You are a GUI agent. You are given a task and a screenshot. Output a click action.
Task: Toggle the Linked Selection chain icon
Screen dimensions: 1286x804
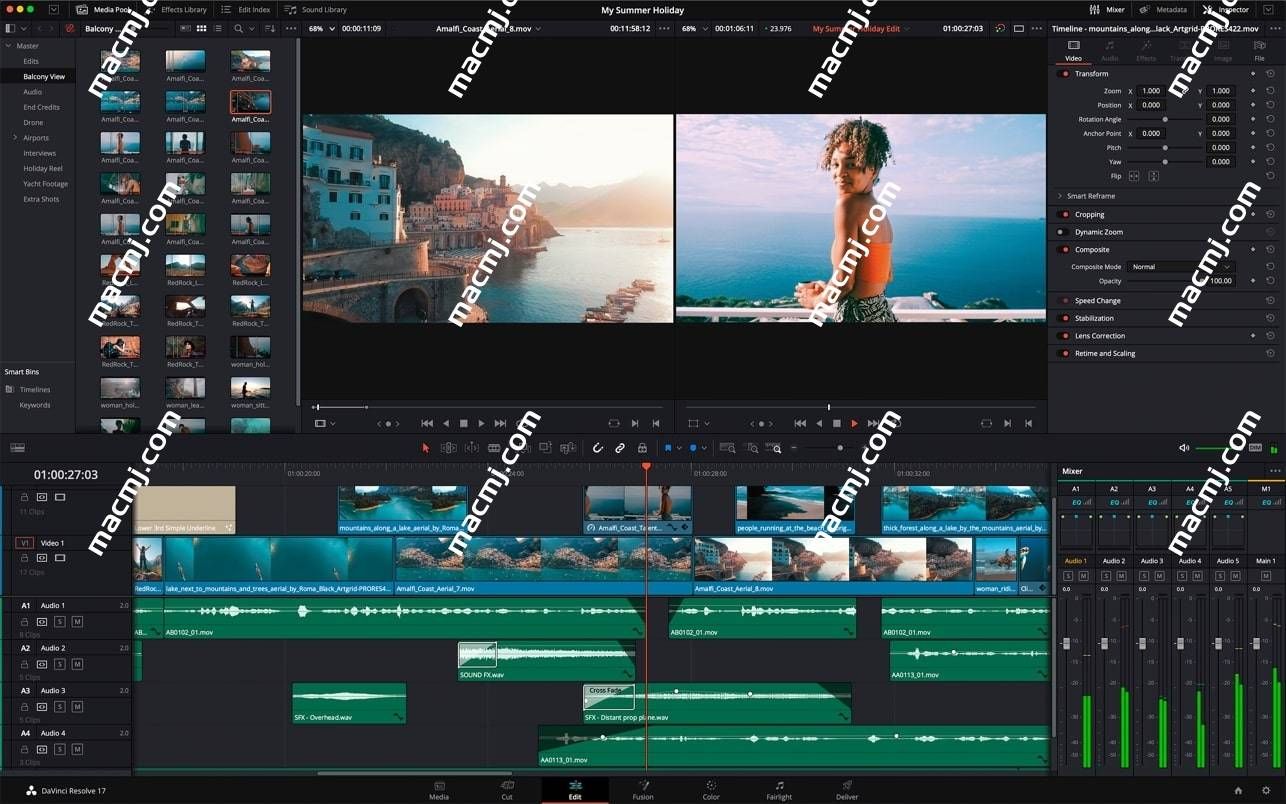tap(620, 448)
